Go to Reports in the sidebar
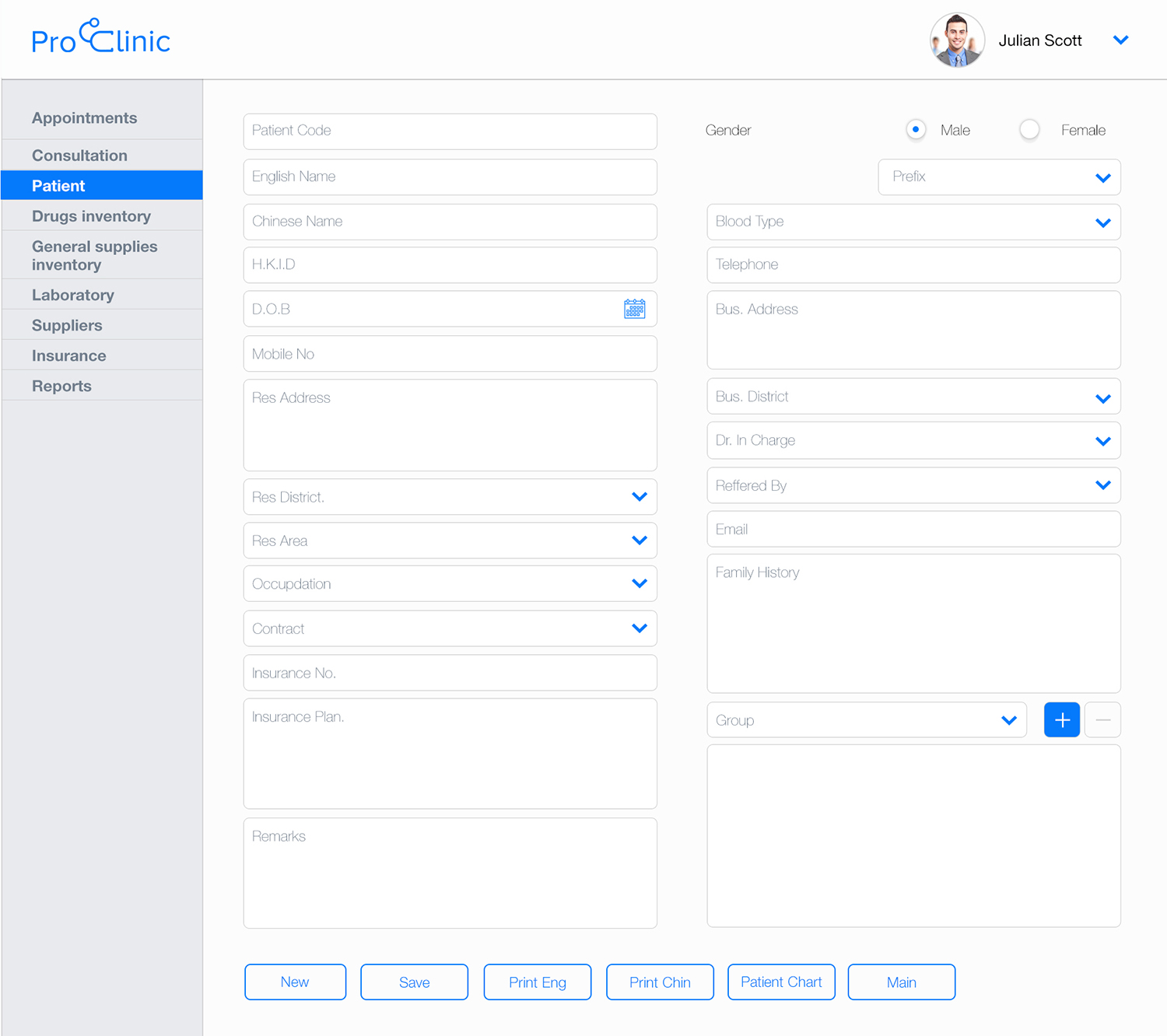This screenshot has height=1036, width=1167. 102,386
